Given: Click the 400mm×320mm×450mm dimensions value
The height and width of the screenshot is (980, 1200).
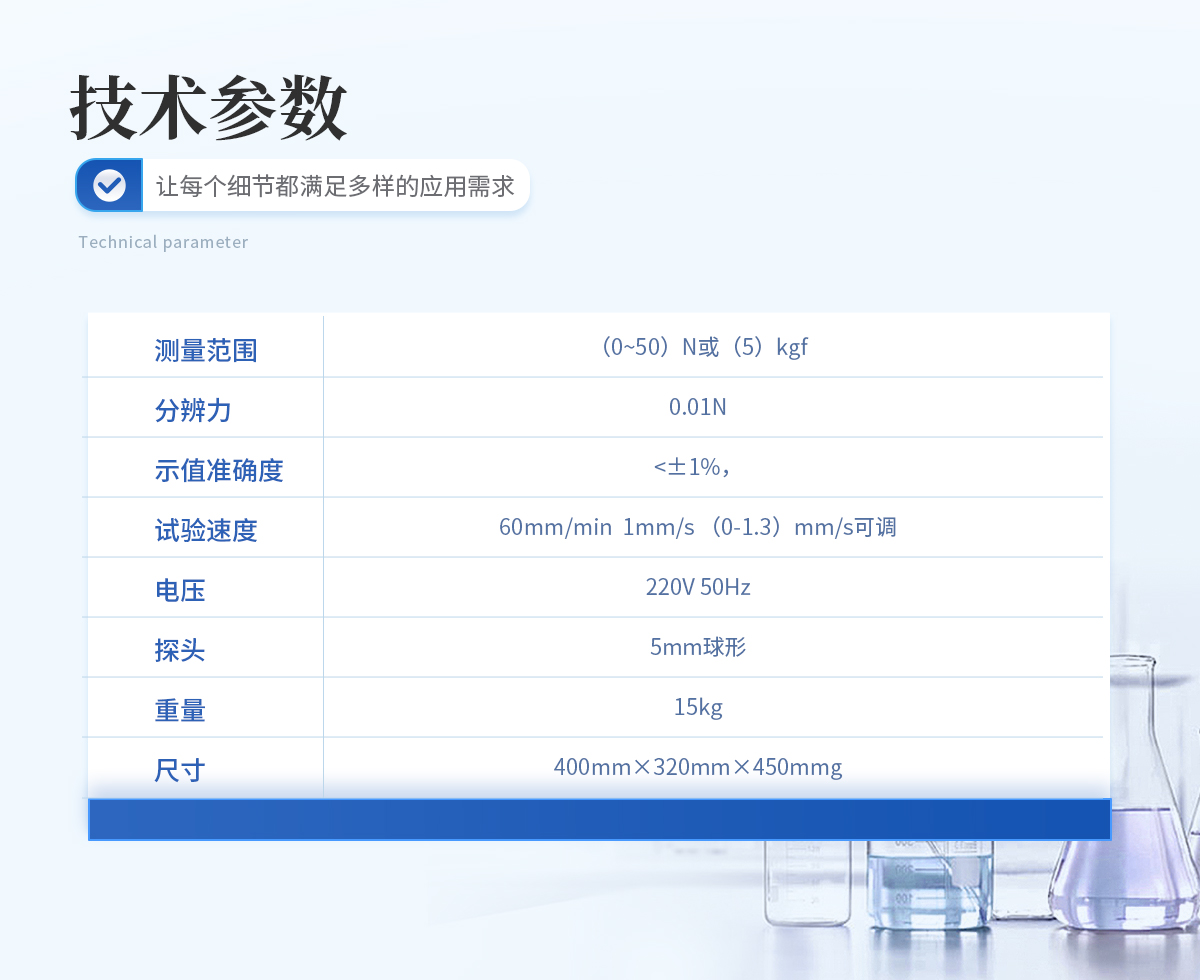Looking at the screenshot, I should pos(698,767).
